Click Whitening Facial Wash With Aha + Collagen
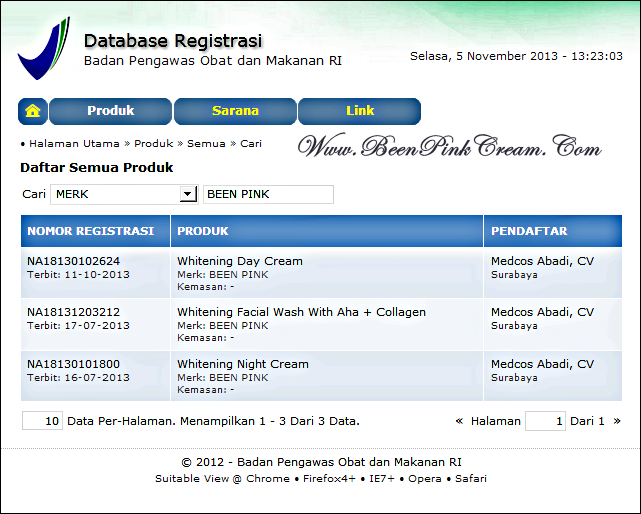This screenshot has height=514, width=641. point(301,312)
